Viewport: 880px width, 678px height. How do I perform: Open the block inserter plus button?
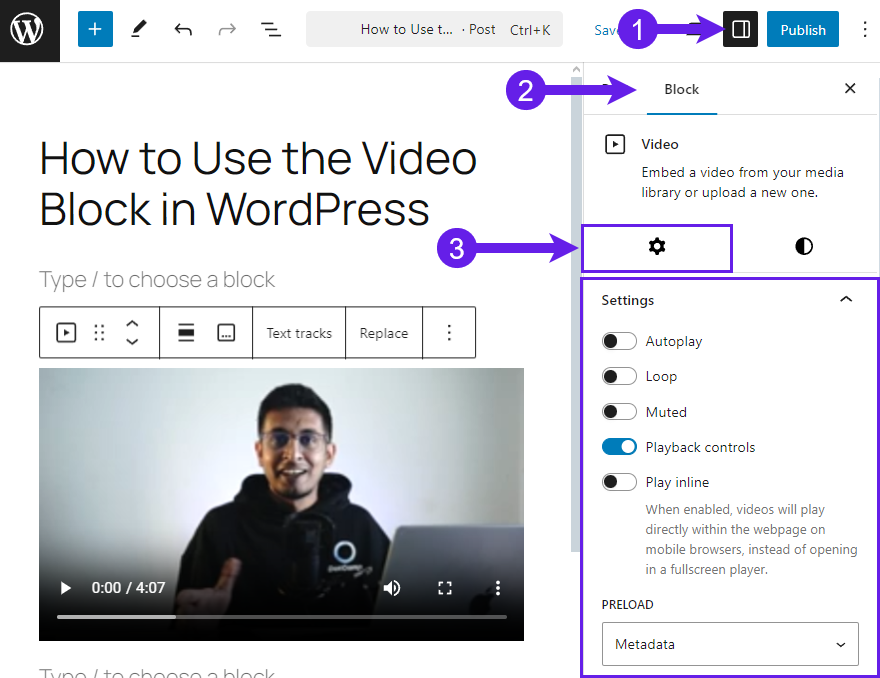pos(95,29)
